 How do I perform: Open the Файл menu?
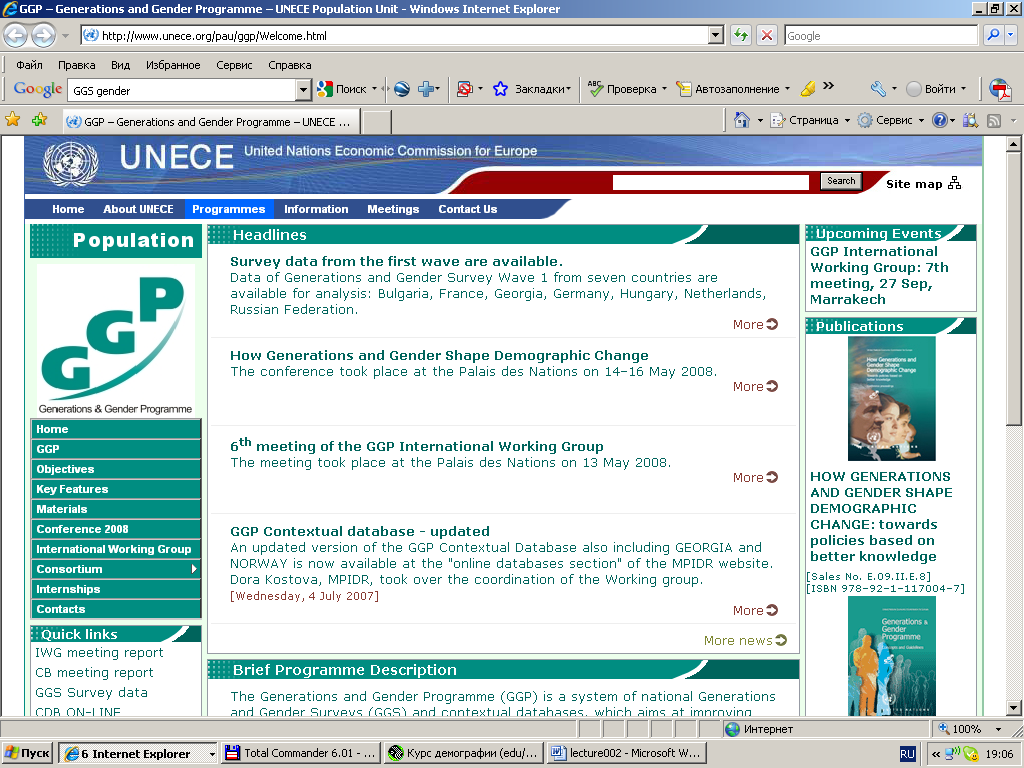click(29, 65)
